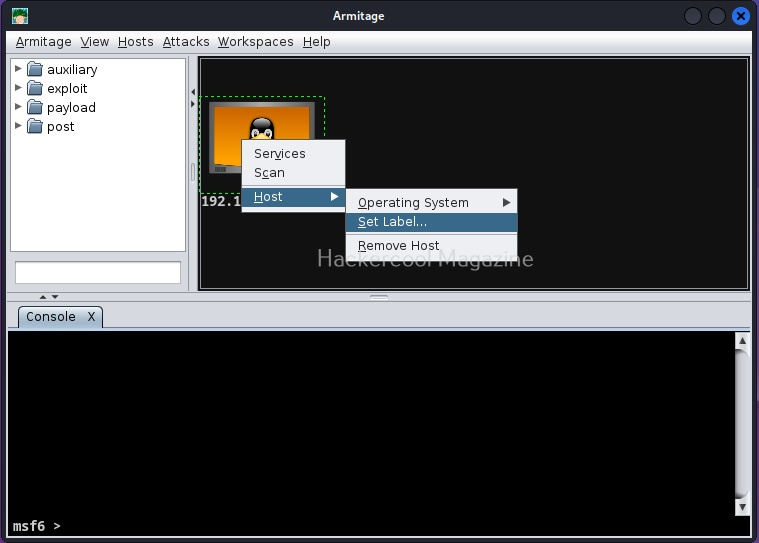The image size is (759, 543).
Task: Click the up arrow on horizontal splitter
Action: click(43, 297)
